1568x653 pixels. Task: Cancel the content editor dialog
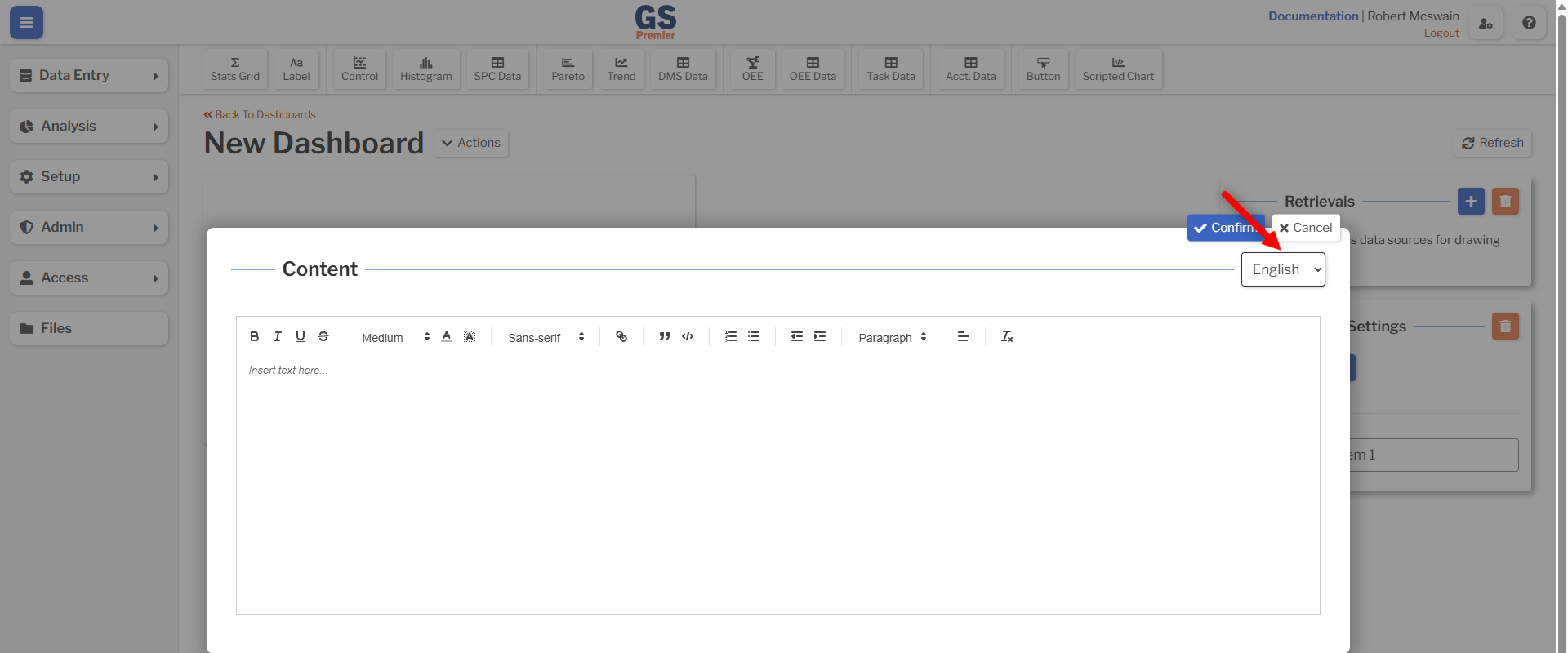(1306, 228)
